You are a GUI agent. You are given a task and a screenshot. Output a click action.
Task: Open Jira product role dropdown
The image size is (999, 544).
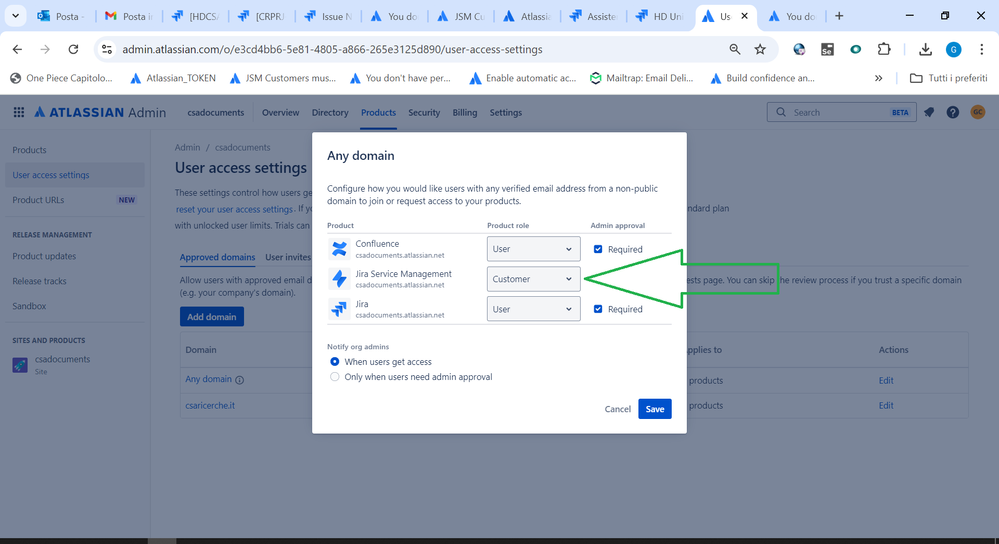(x=533, y=309)
